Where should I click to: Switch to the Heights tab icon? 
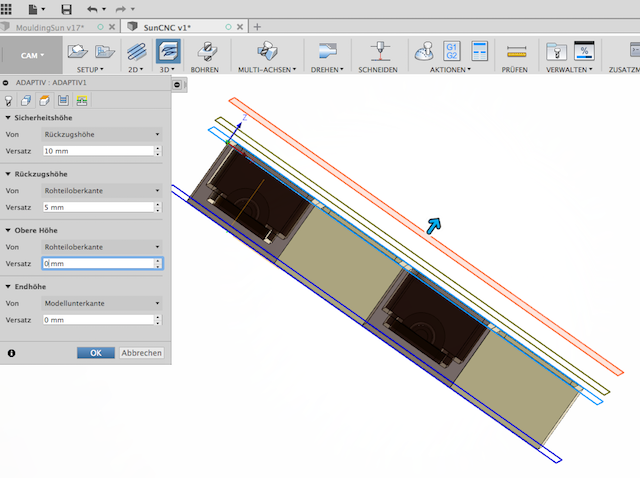pyautogui.click(x=44, y=100)
